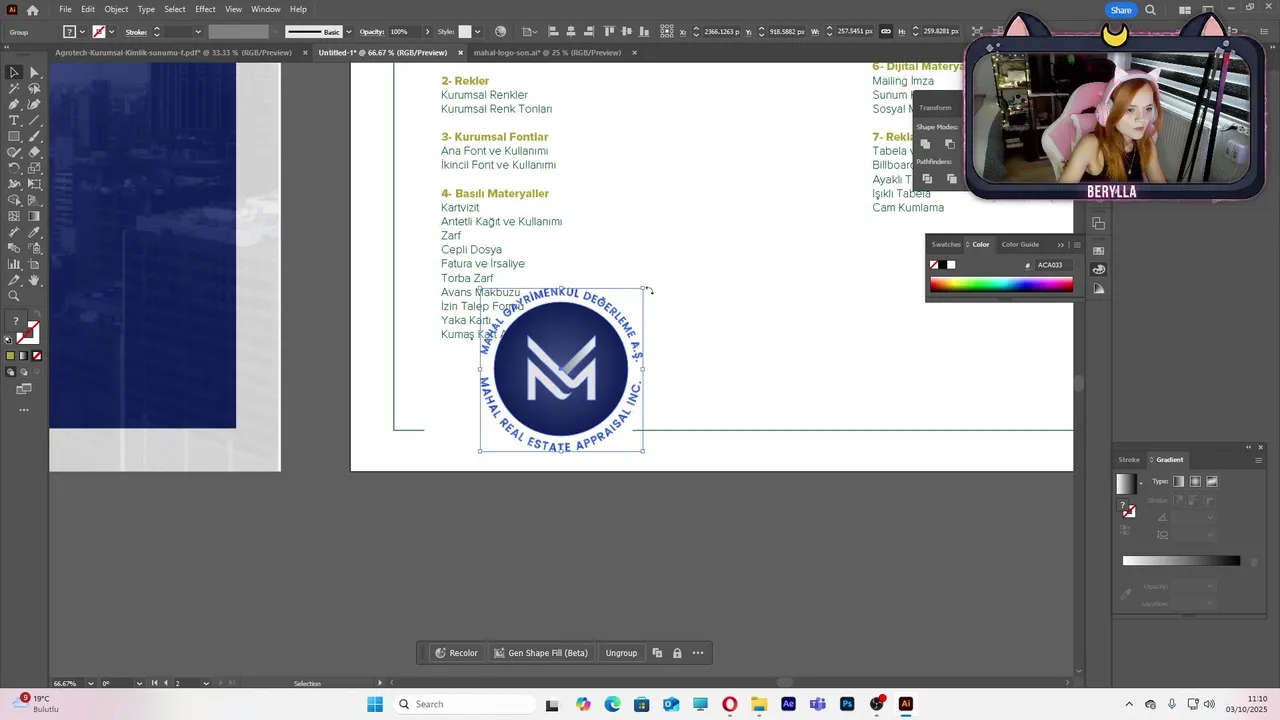The image size is (1280, 720).
Task: Choose Linear Gradient type
Action: point(1178,481)
